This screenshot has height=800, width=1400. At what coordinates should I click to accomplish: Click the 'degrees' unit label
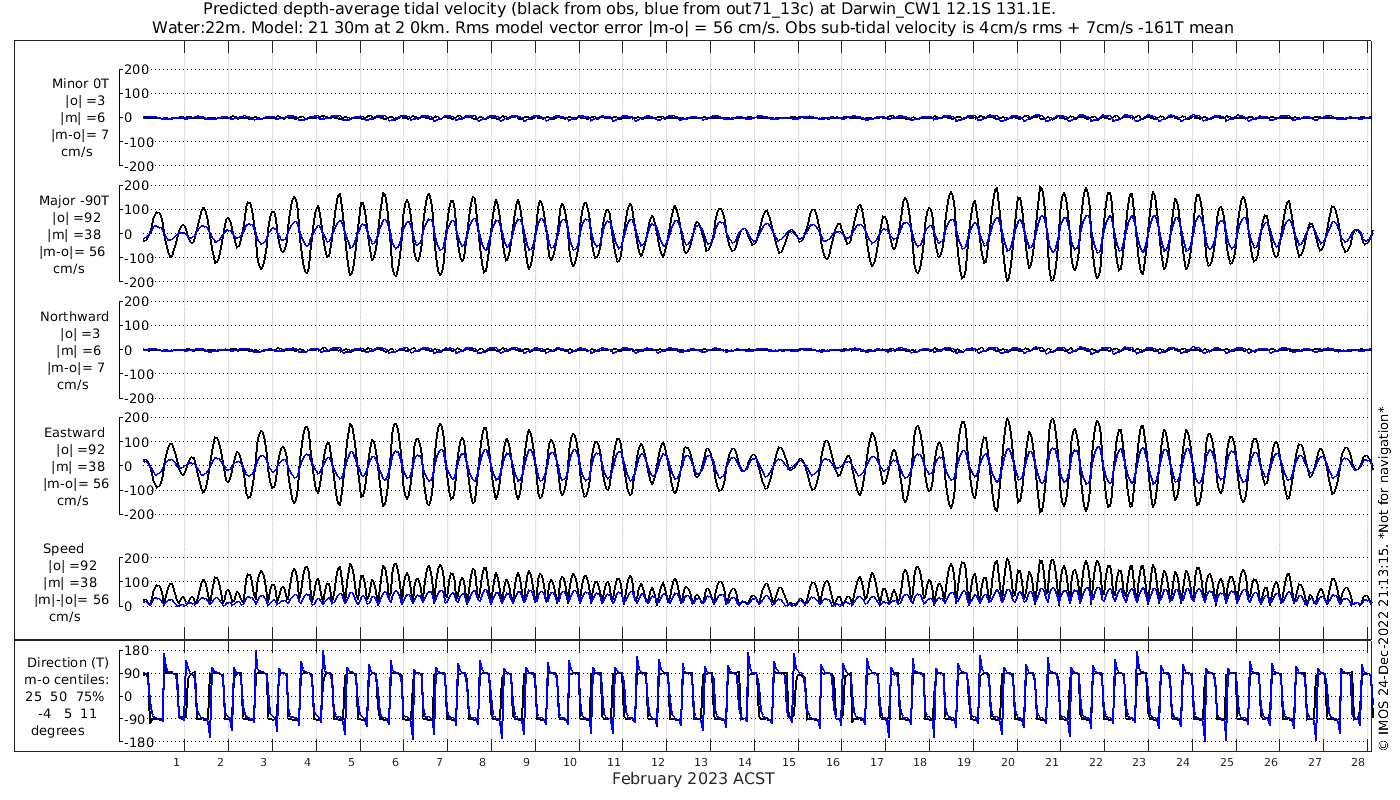coord(57,731)
